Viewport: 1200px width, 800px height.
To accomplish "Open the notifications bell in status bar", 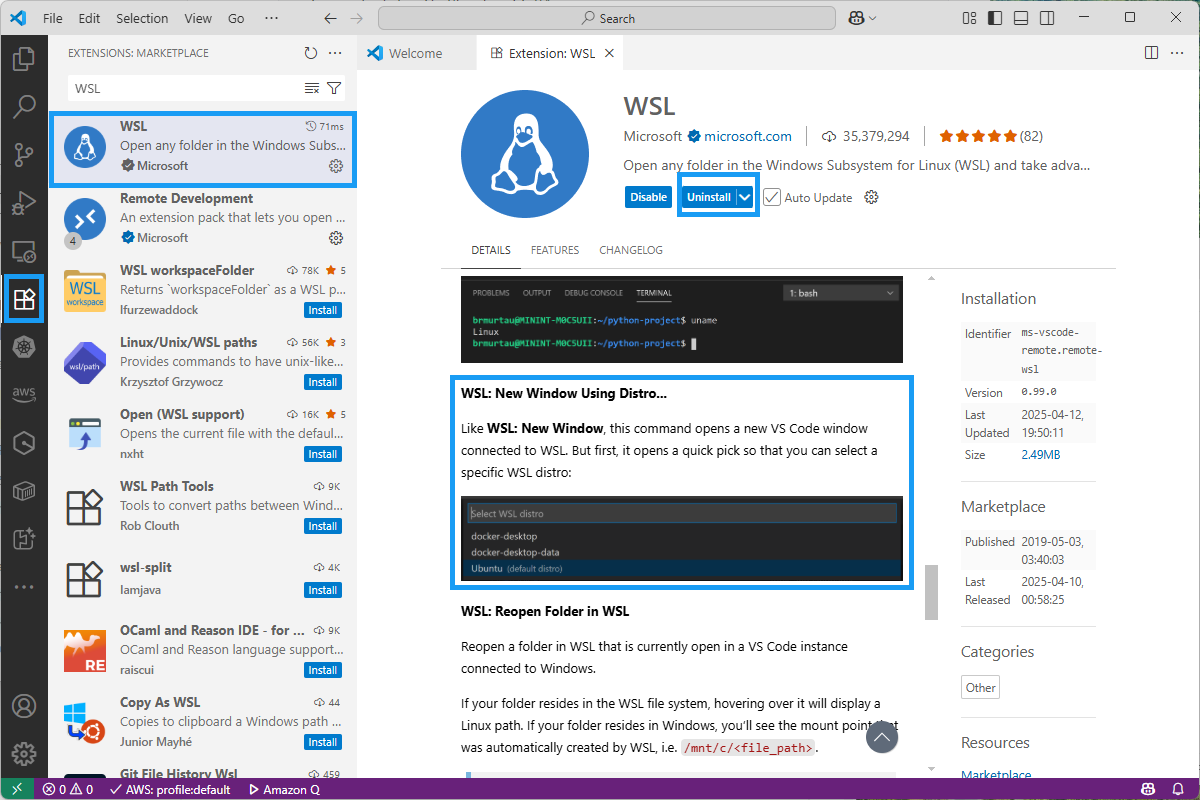I will click(x=1180, y=789).
